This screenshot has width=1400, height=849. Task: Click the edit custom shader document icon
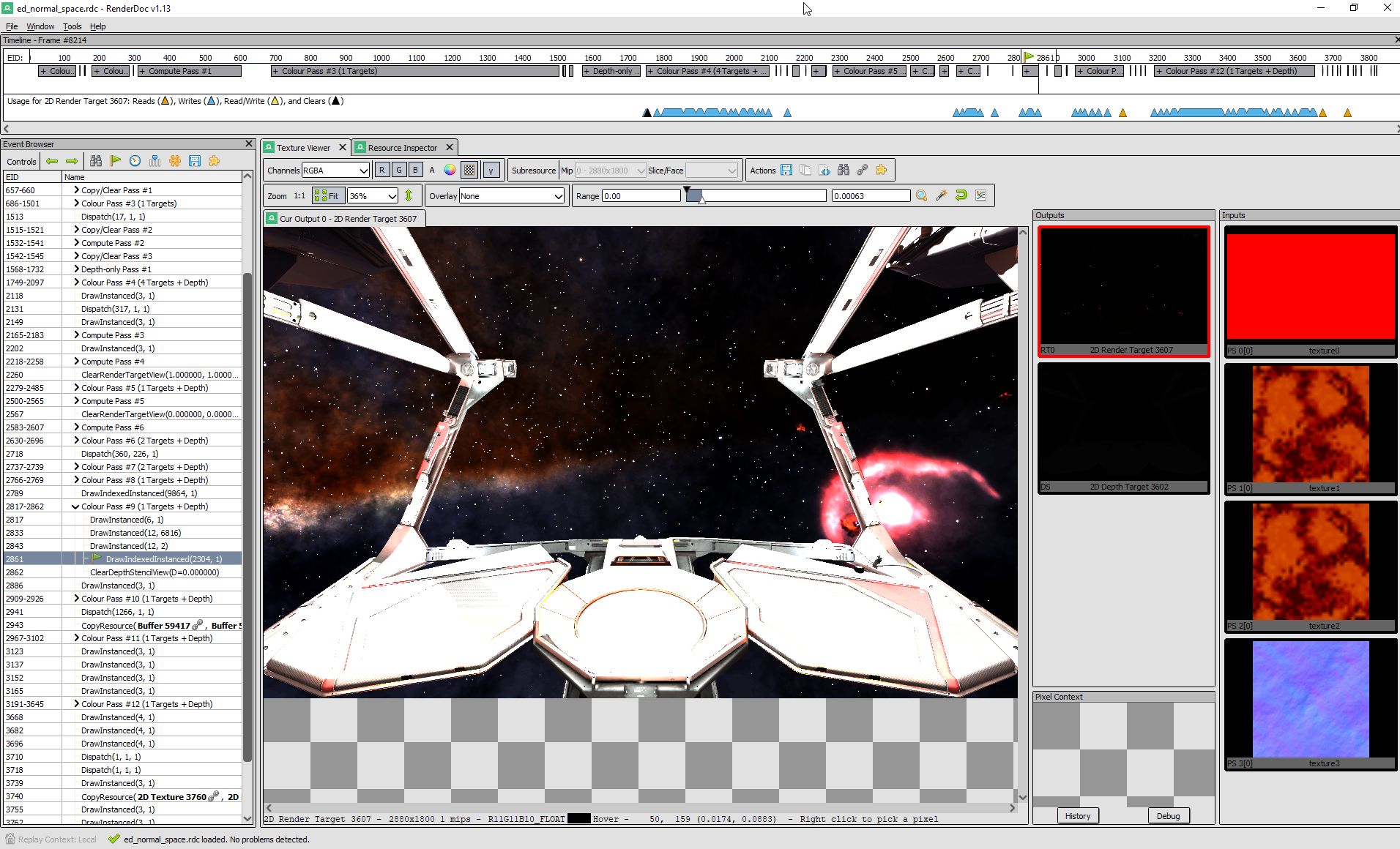824,171
